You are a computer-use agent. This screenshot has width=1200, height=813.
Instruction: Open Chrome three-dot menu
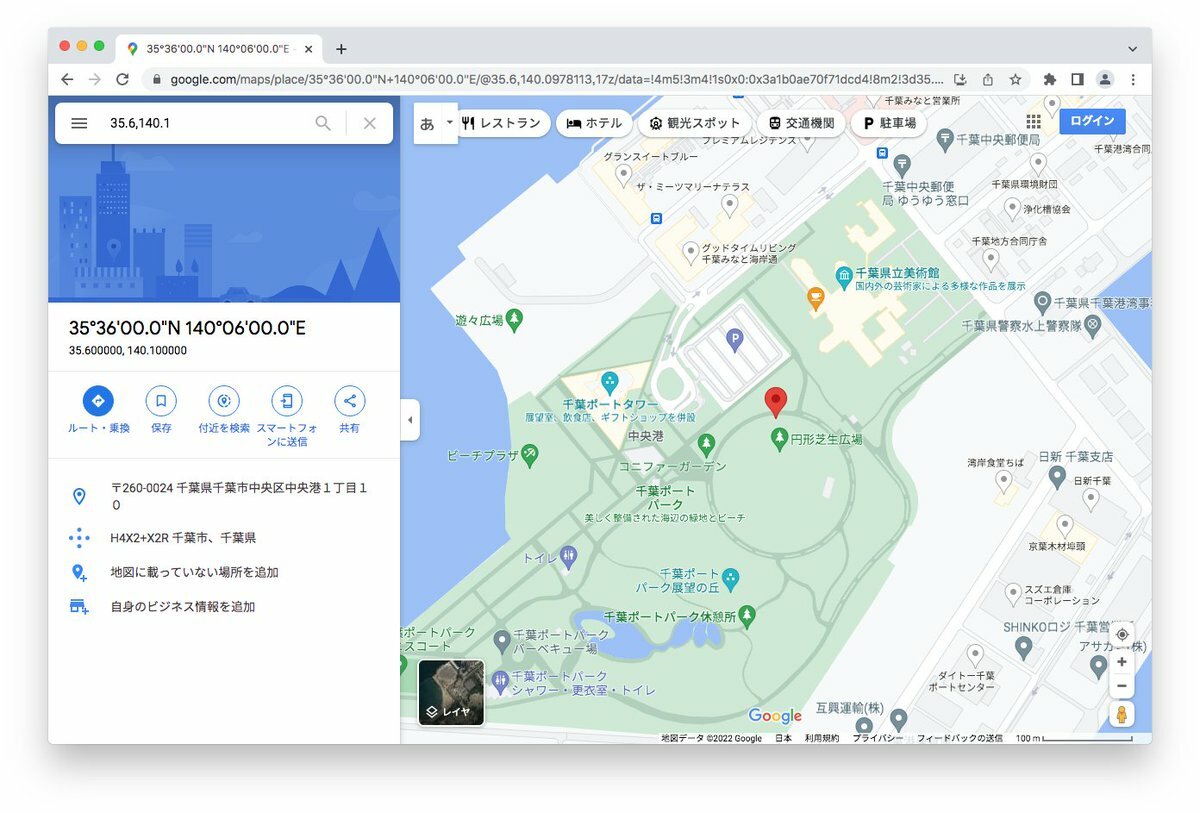(1133, 79)
